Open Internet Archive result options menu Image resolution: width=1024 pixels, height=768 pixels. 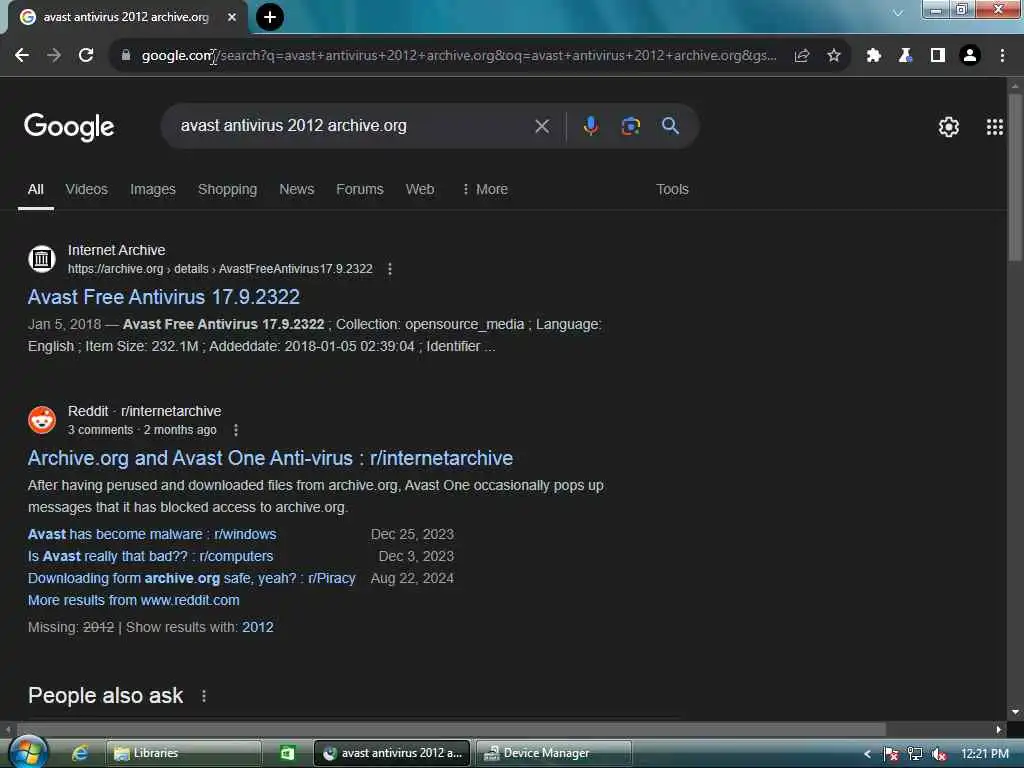tap(390, 269)
